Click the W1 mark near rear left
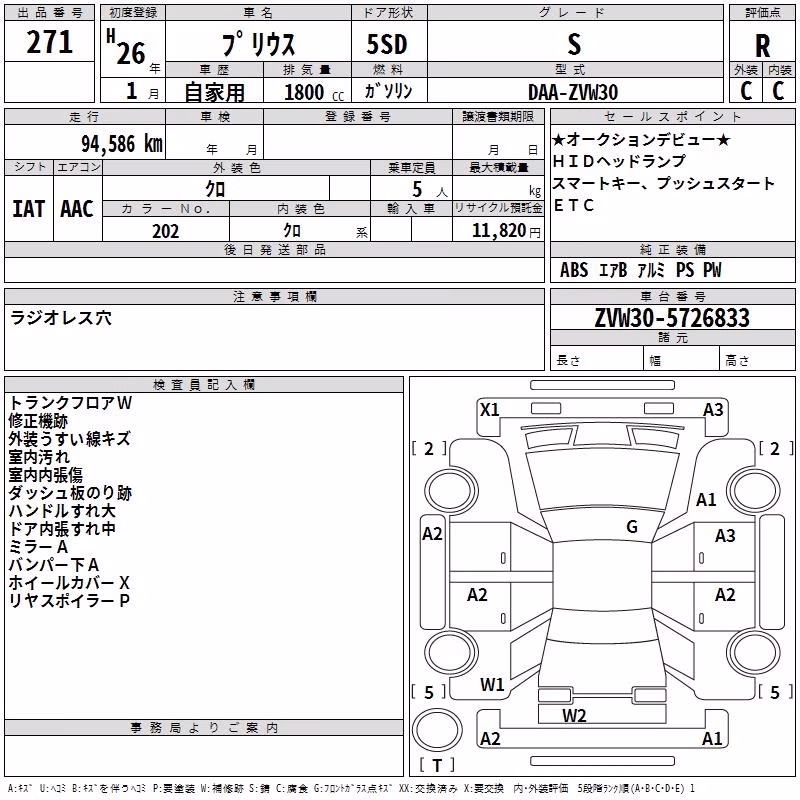 (x=492, y=685)
